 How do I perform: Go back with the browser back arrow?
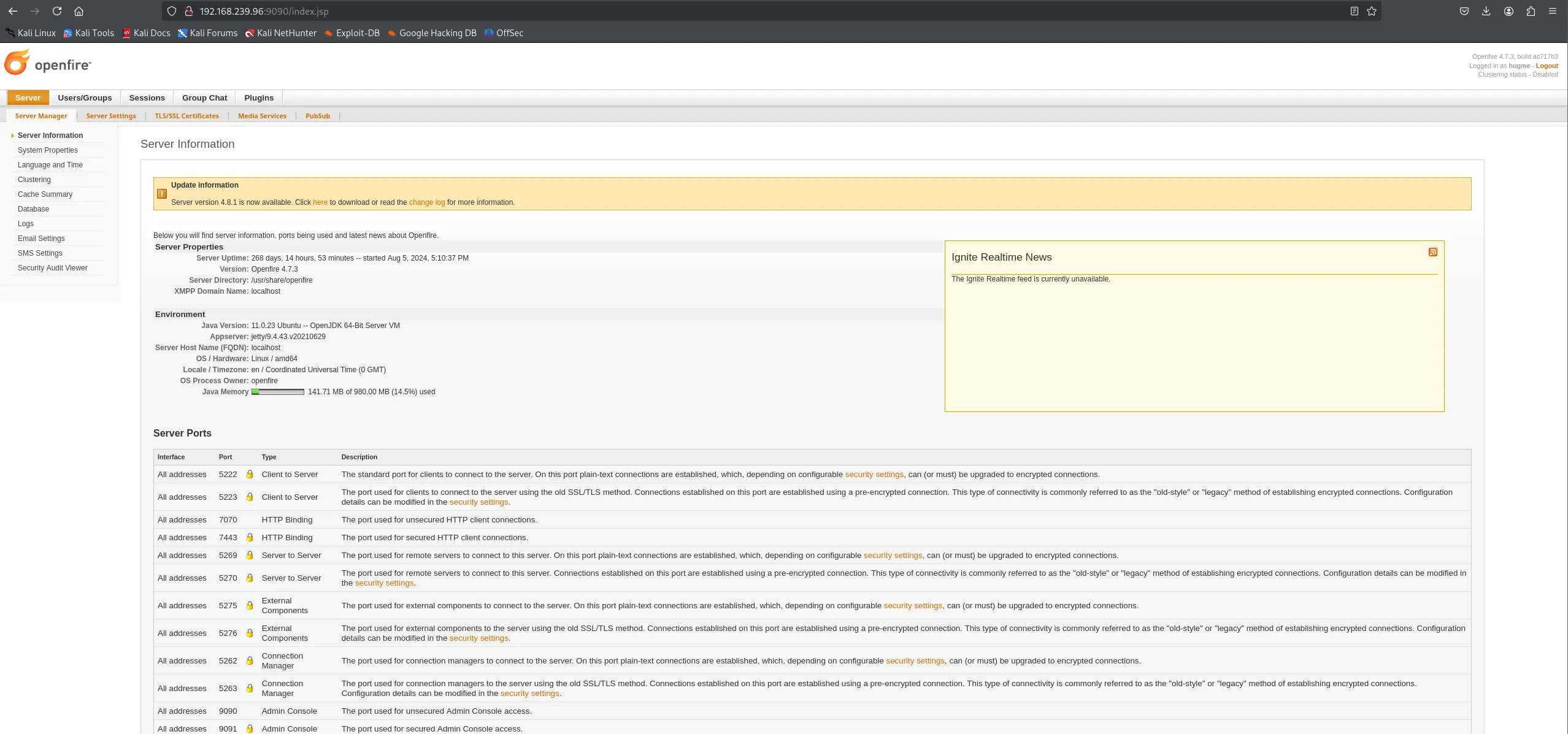pos(12,11)
